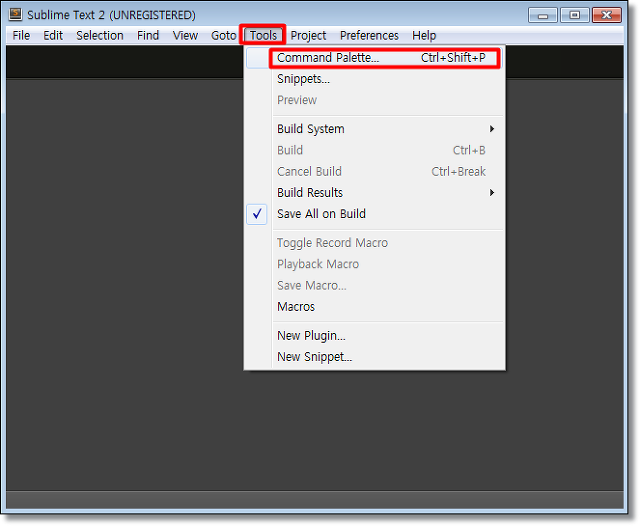This screenshot has width=640, height=526.
Task: Click the Sublime Text app icon in title bar
Action: [16, 14]
